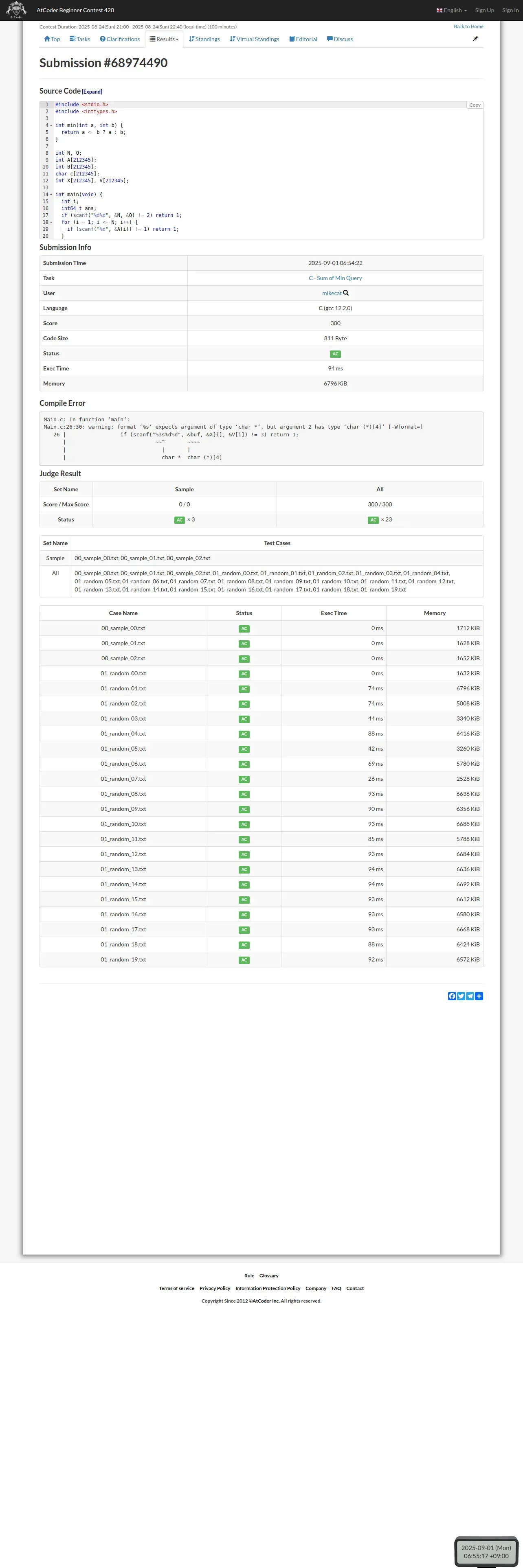Click Sign In in the header

510,10
